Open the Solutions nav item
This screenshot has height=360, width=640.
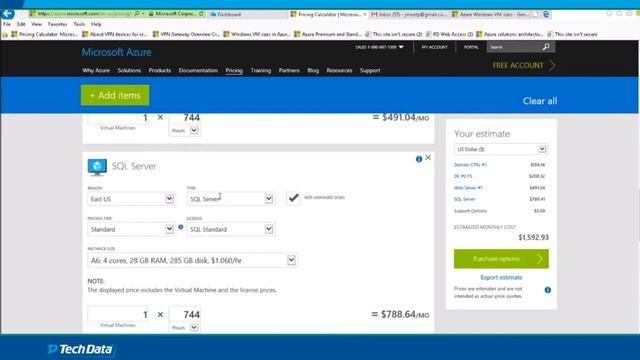point(129,70)
